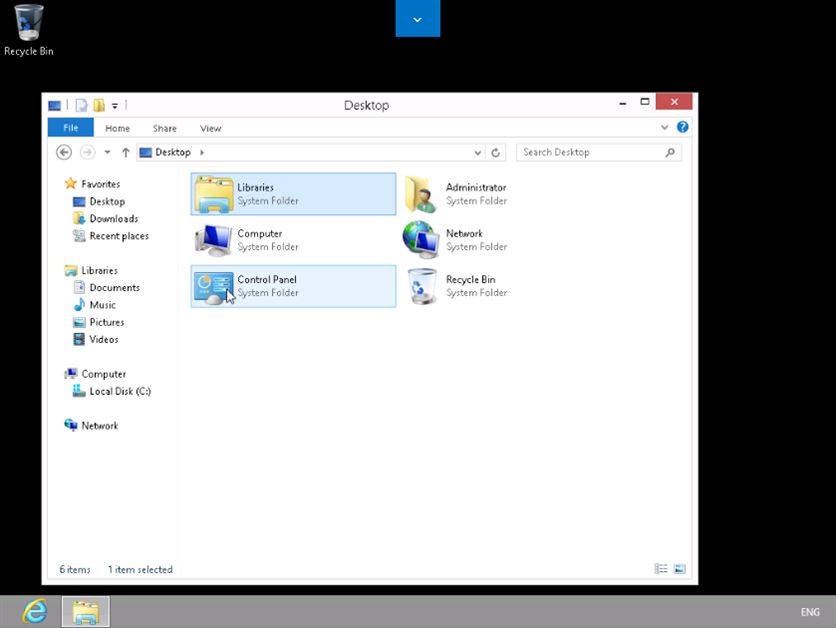
Task: Switch to Details view icon in status bar
Action: pyautogui.click(x=661, y=569)
